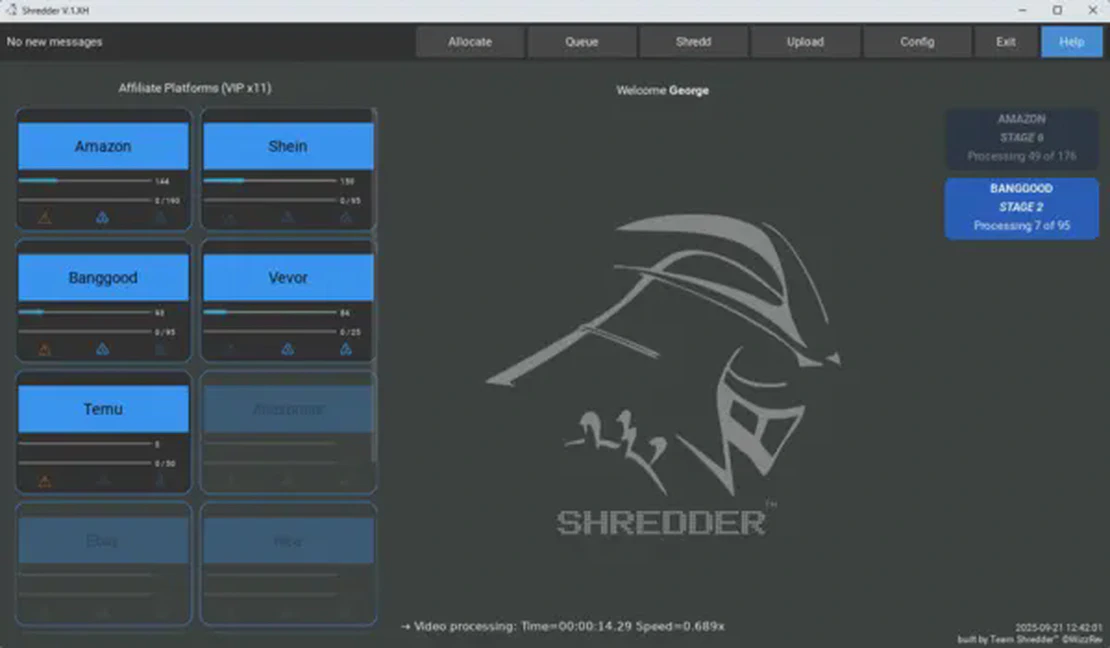Select the BANGGOOD STAGE 2 status panel
The image size is (1110, 648).
[1021, 207]
